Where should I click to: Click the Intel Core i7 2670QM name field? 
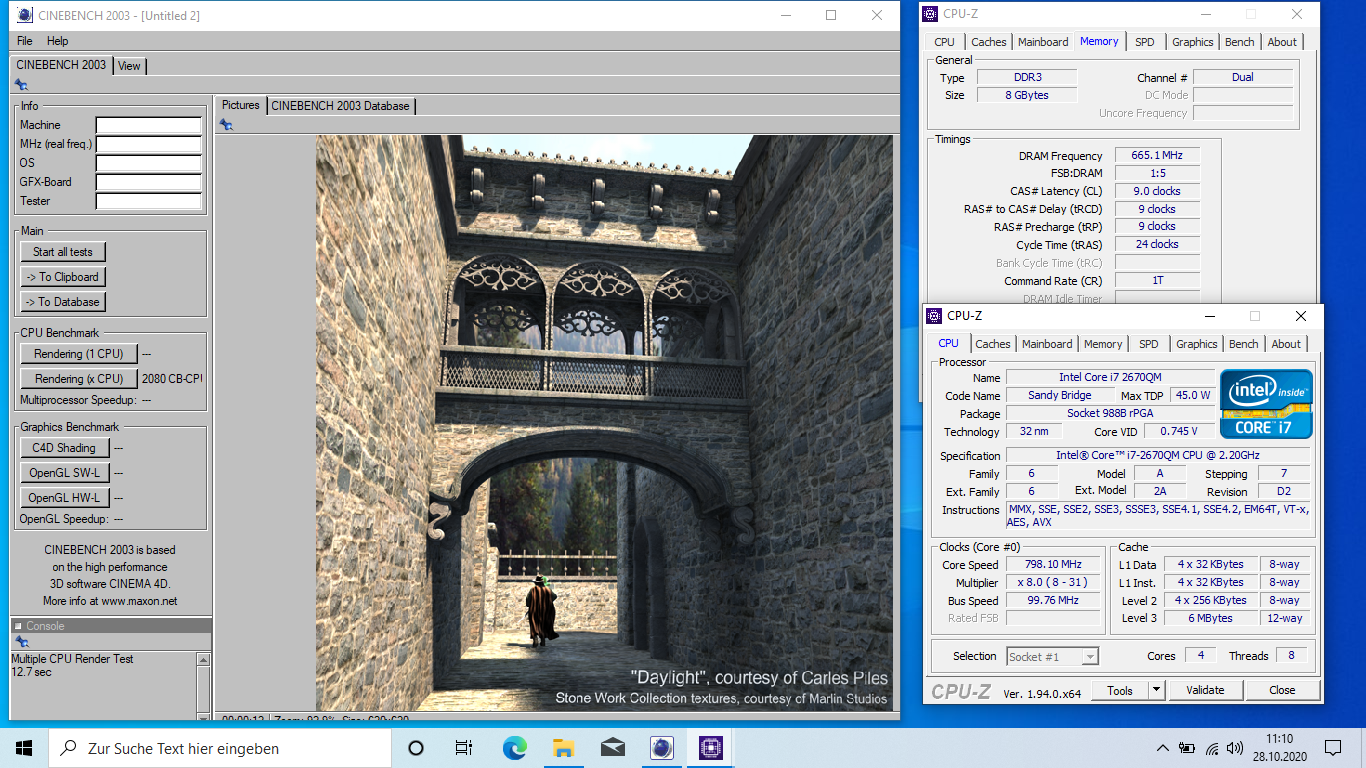(1110, 377)
